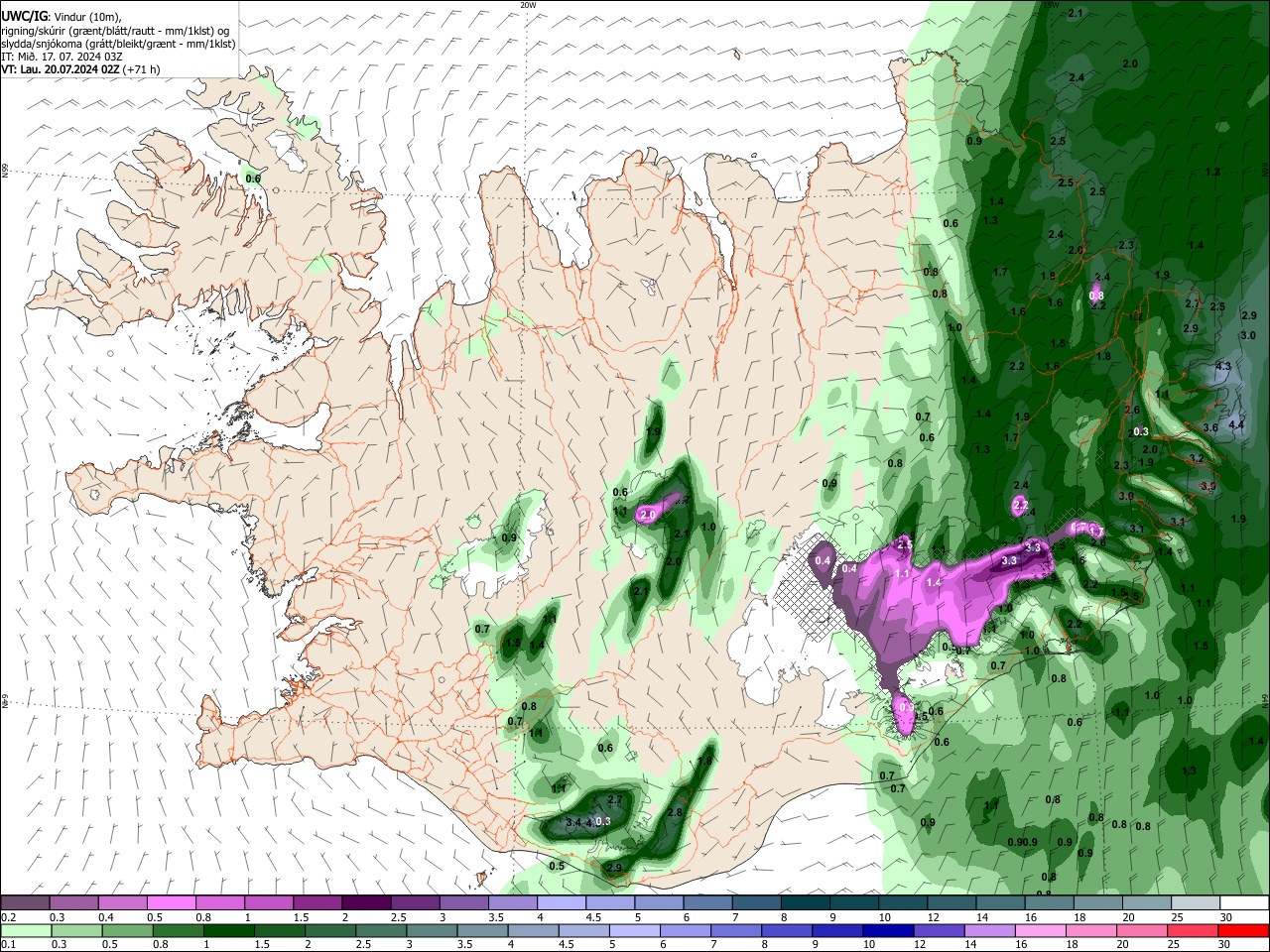
Task: Click the IT: Mið. 17. 07. 2024 03Z line
Action: coord(62,57)
